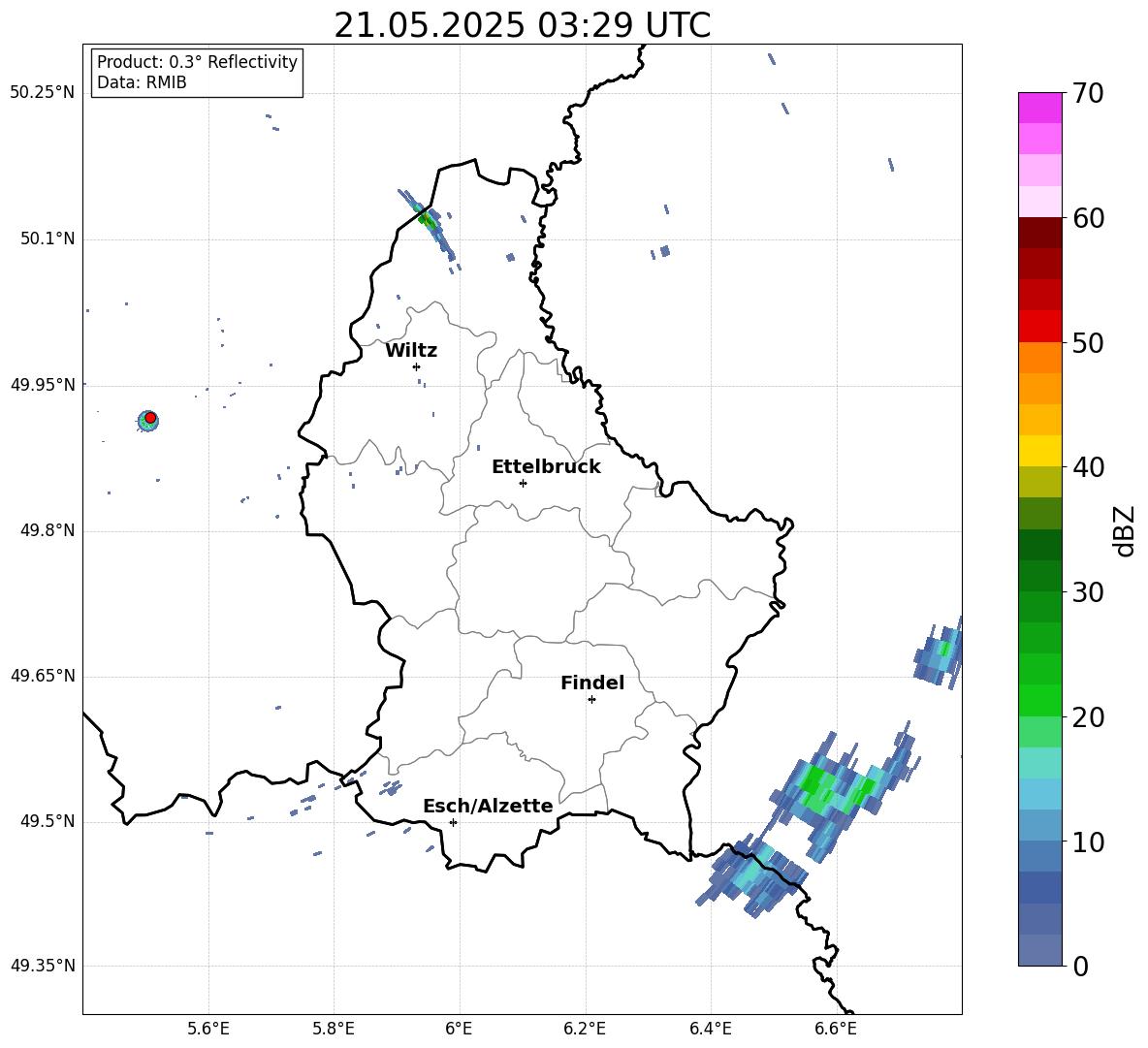
Task: Click the 5.6°E longitude label
Action: pos(208,1029)
